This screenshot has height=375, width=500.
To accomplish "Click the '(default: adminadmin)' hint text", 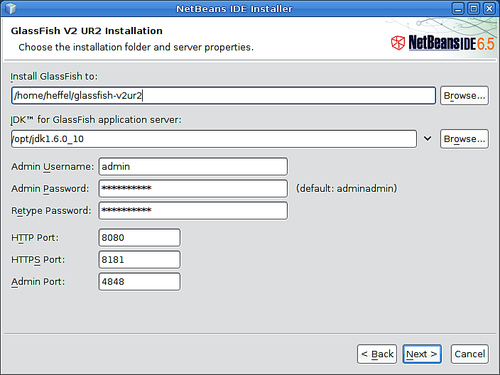I will pos(346,188).
